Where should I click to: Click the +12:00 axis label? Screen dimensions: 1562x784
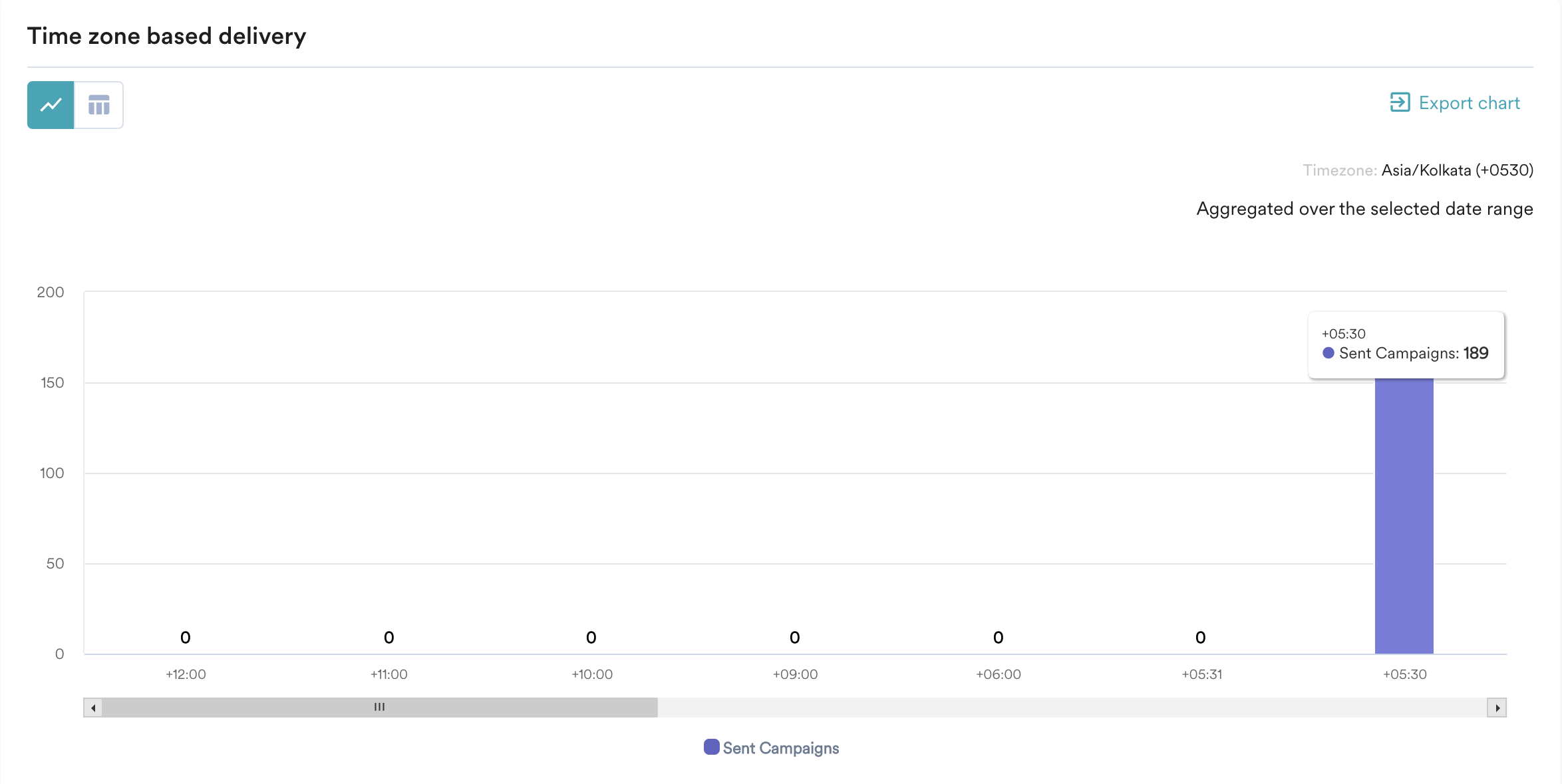(186, 674)
